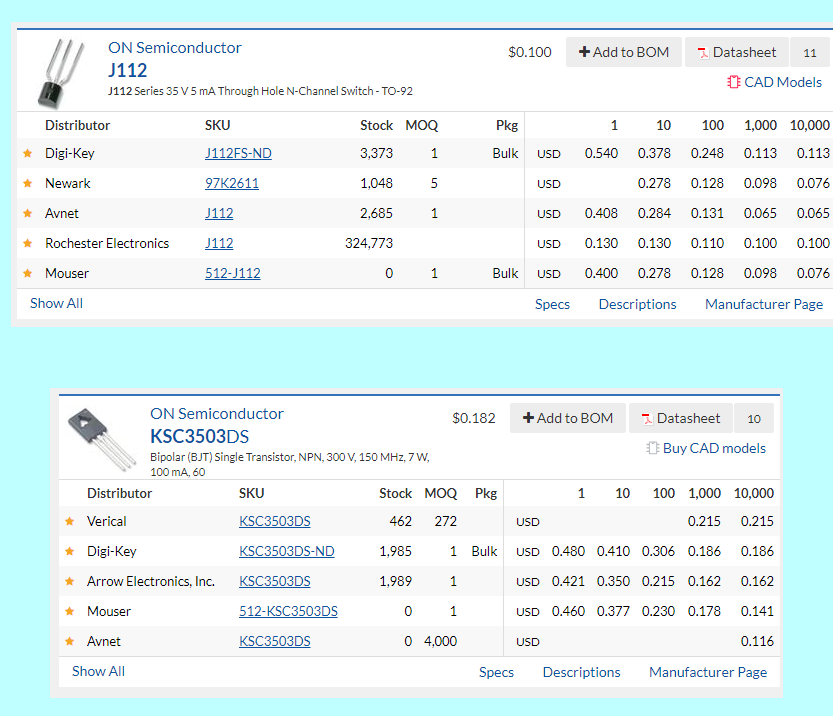Image resolution: width=833 pixels, height=716 pixels.
Task: Expand Show All distributors for KSC3503DS
Action: (x=98, y=671)
